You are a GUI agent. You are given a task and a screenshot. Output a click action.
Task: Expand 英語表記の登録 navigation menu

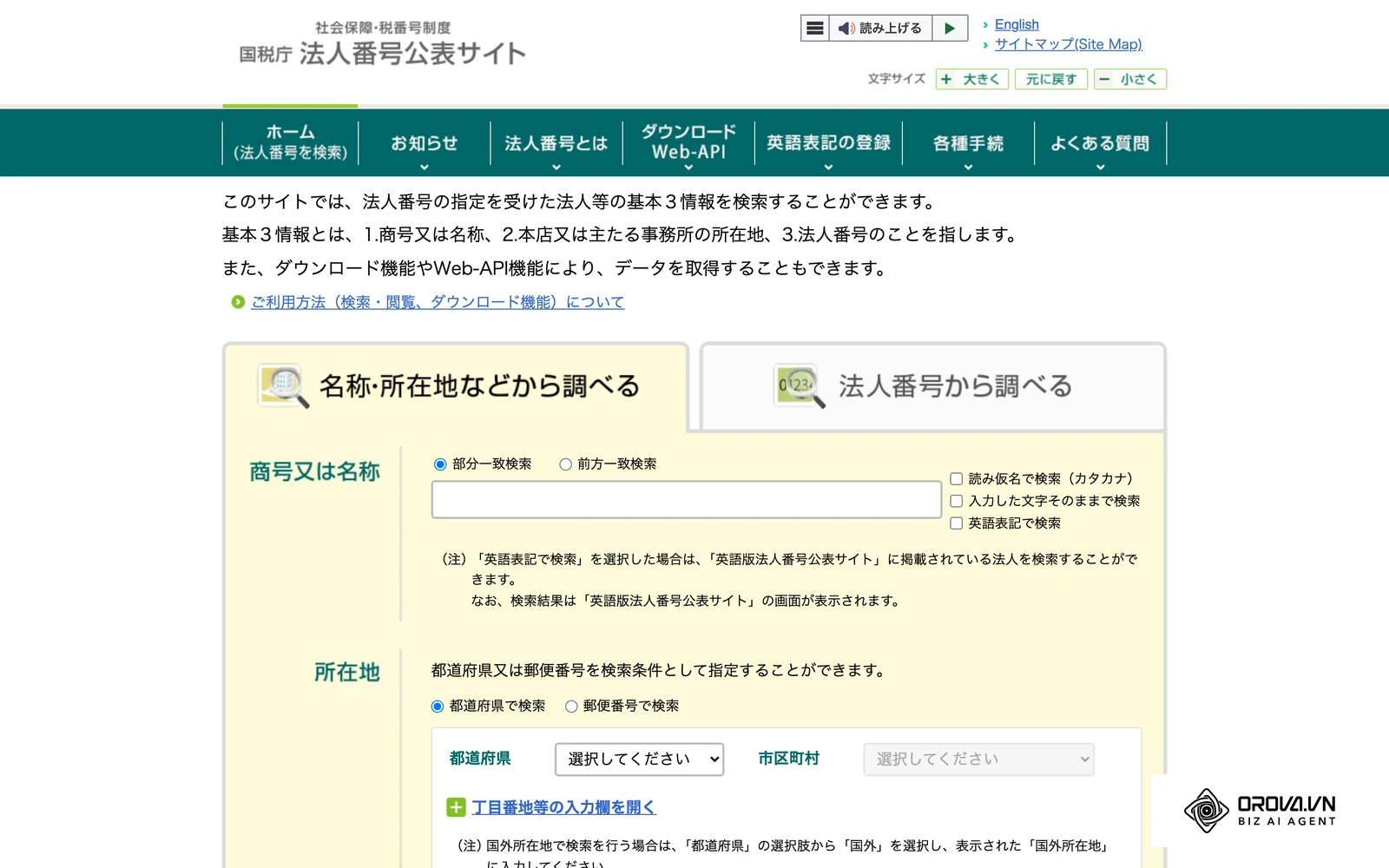pos(828,144)
